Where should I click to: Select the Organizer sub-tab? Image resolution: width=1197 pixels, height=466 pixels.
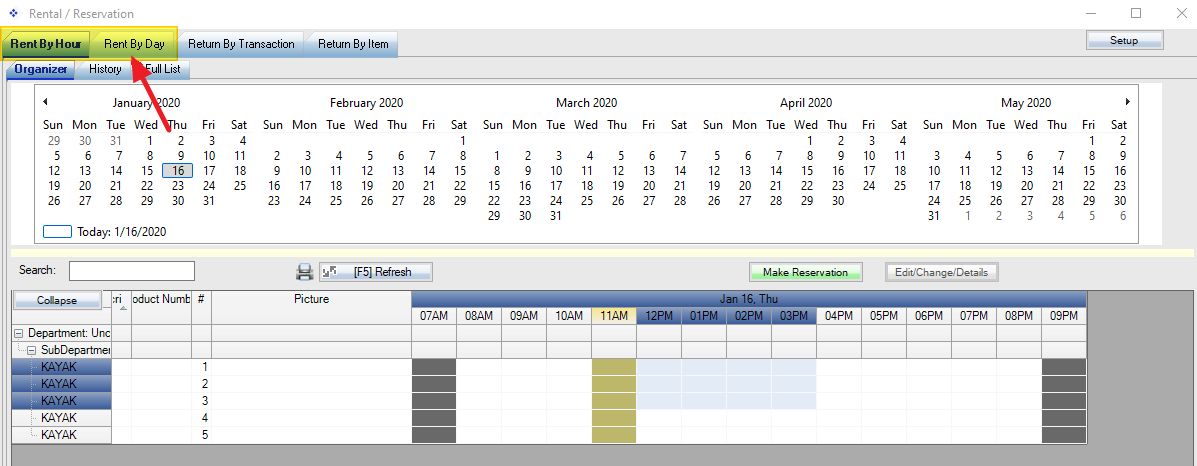tap(41, 70)
